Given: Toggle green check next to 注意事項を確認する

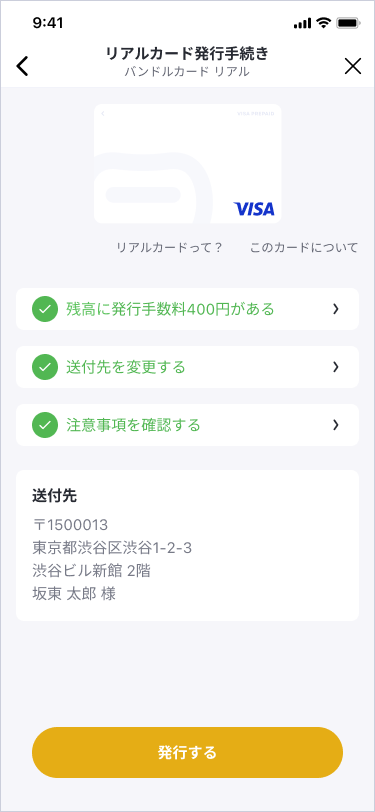Looking at the screenshot, I should tap(45, 425).
